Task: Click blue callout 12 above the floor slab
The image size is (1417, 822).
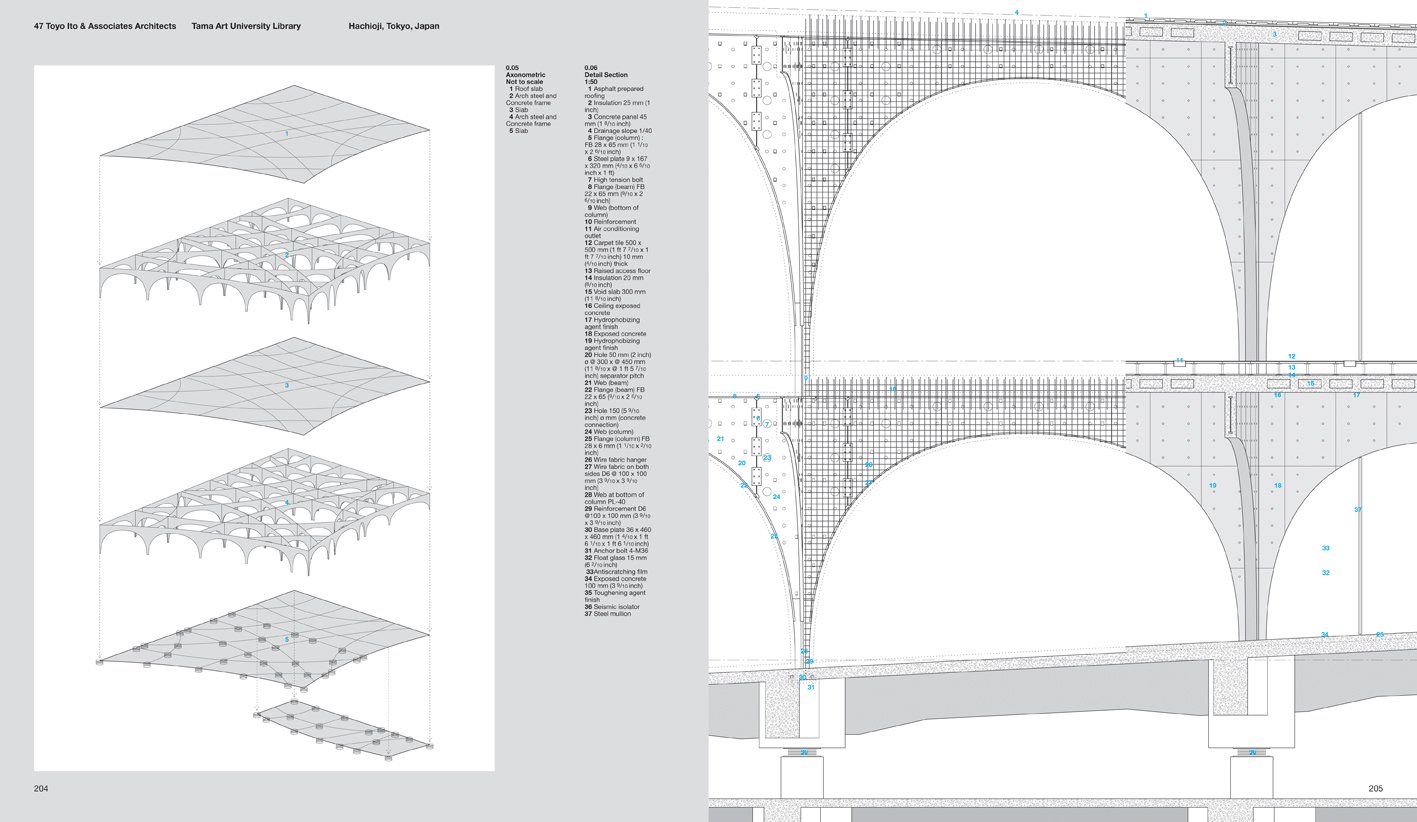Action: pyautogui.click(x=1291, y=357)
